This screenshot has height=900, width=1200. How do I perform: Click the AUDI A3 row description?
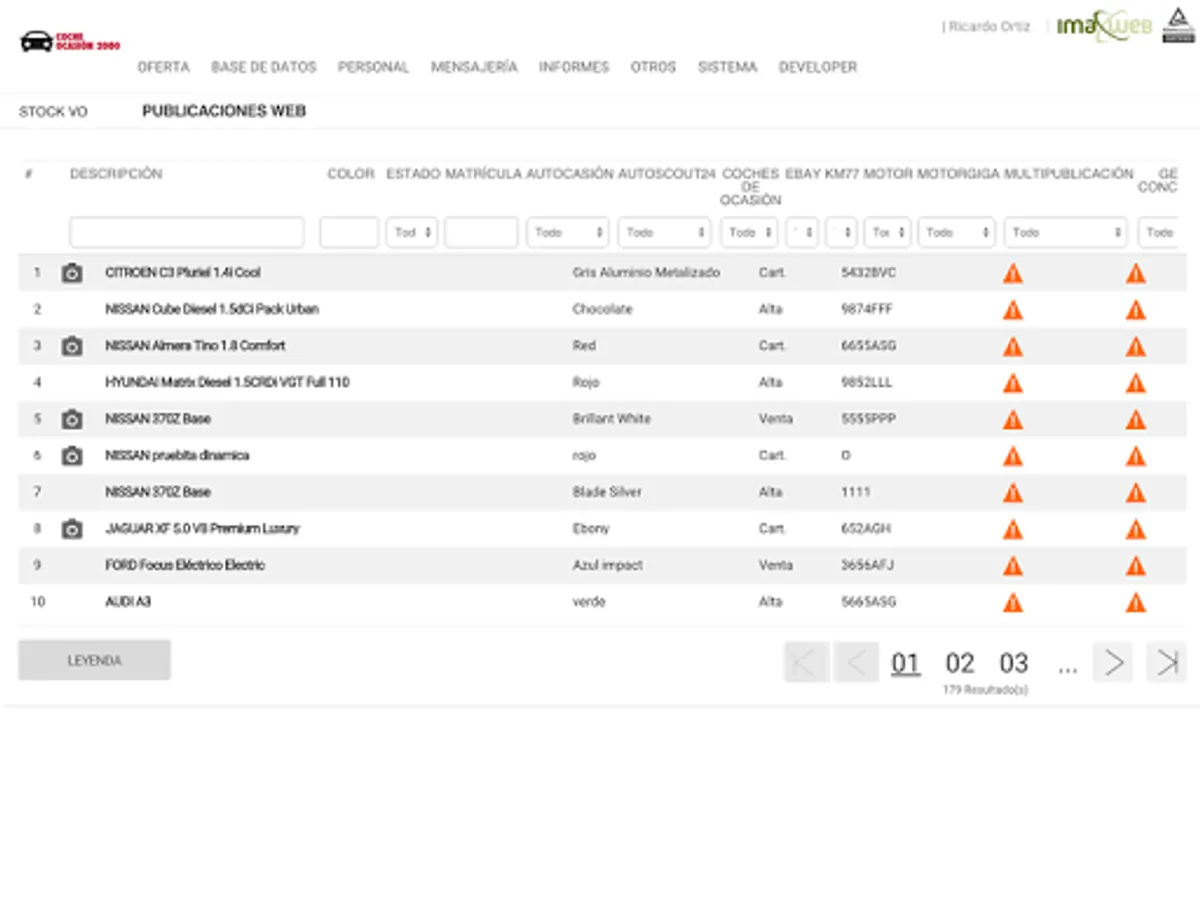[128, 602]
